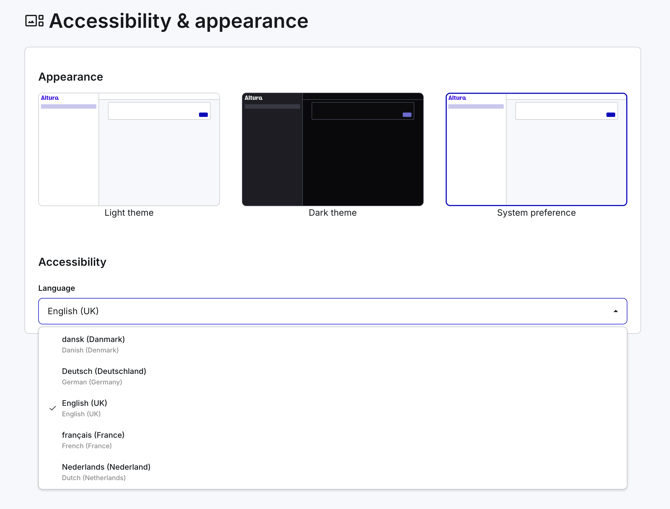Choose Deutsch (Deutschland) from the language list

[332, 376]
